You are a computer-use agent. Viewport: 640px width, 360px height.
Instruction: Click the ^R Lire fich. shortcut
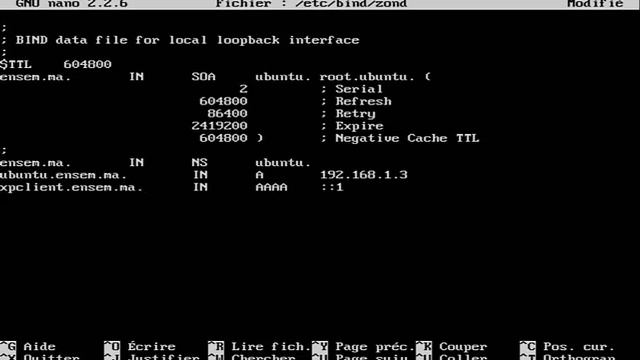coord(259,347)
